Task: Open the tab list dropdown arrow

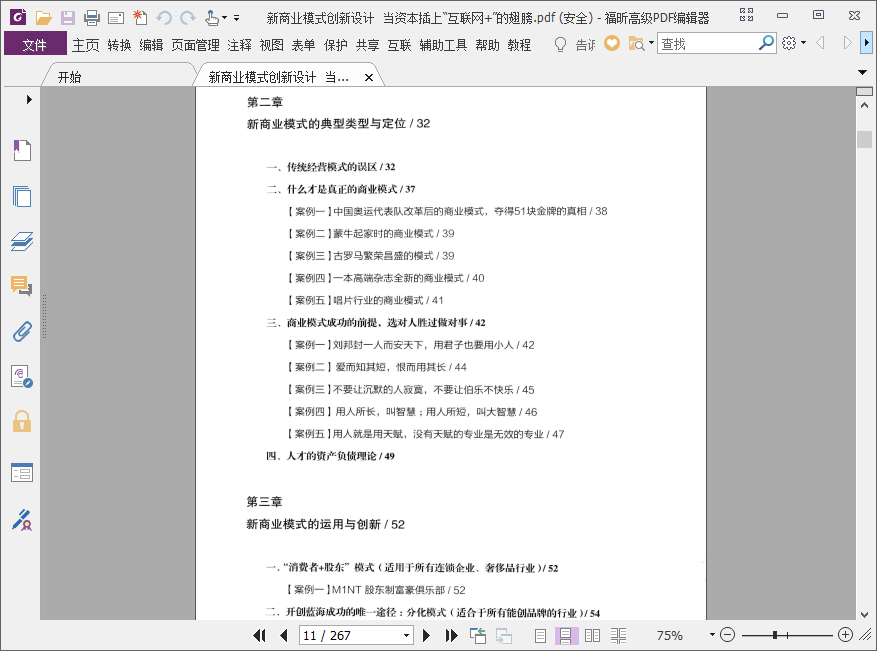Action: (862, 72)
